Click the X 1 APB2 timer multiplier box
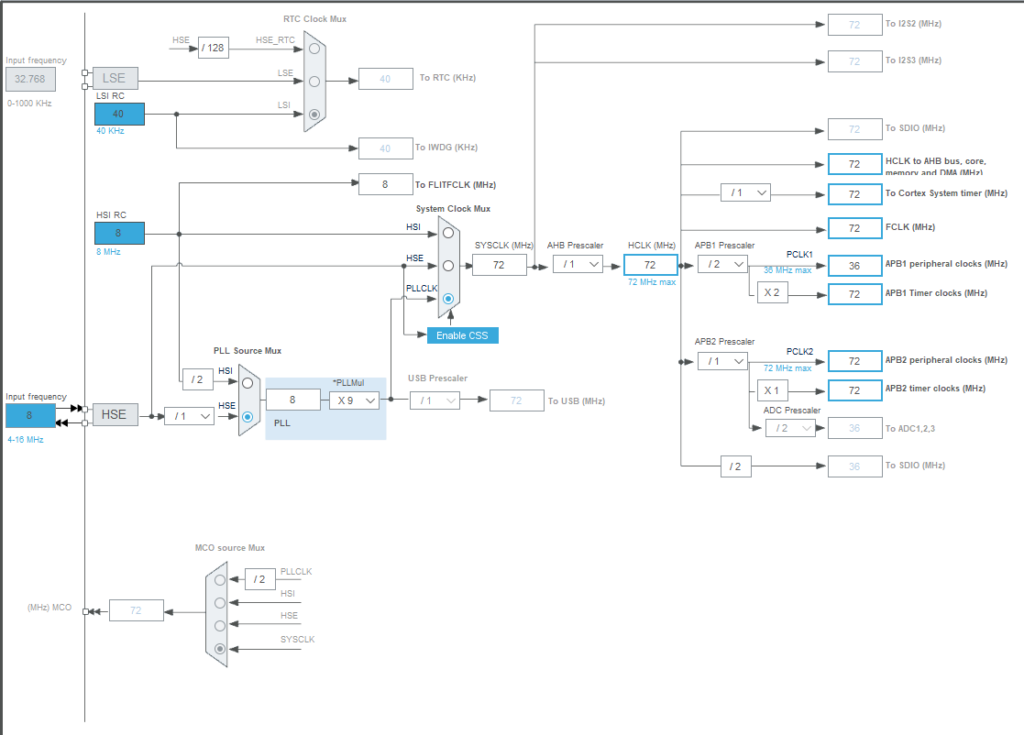Viewport: 1024px width, 735px height. tap(773, 391)
